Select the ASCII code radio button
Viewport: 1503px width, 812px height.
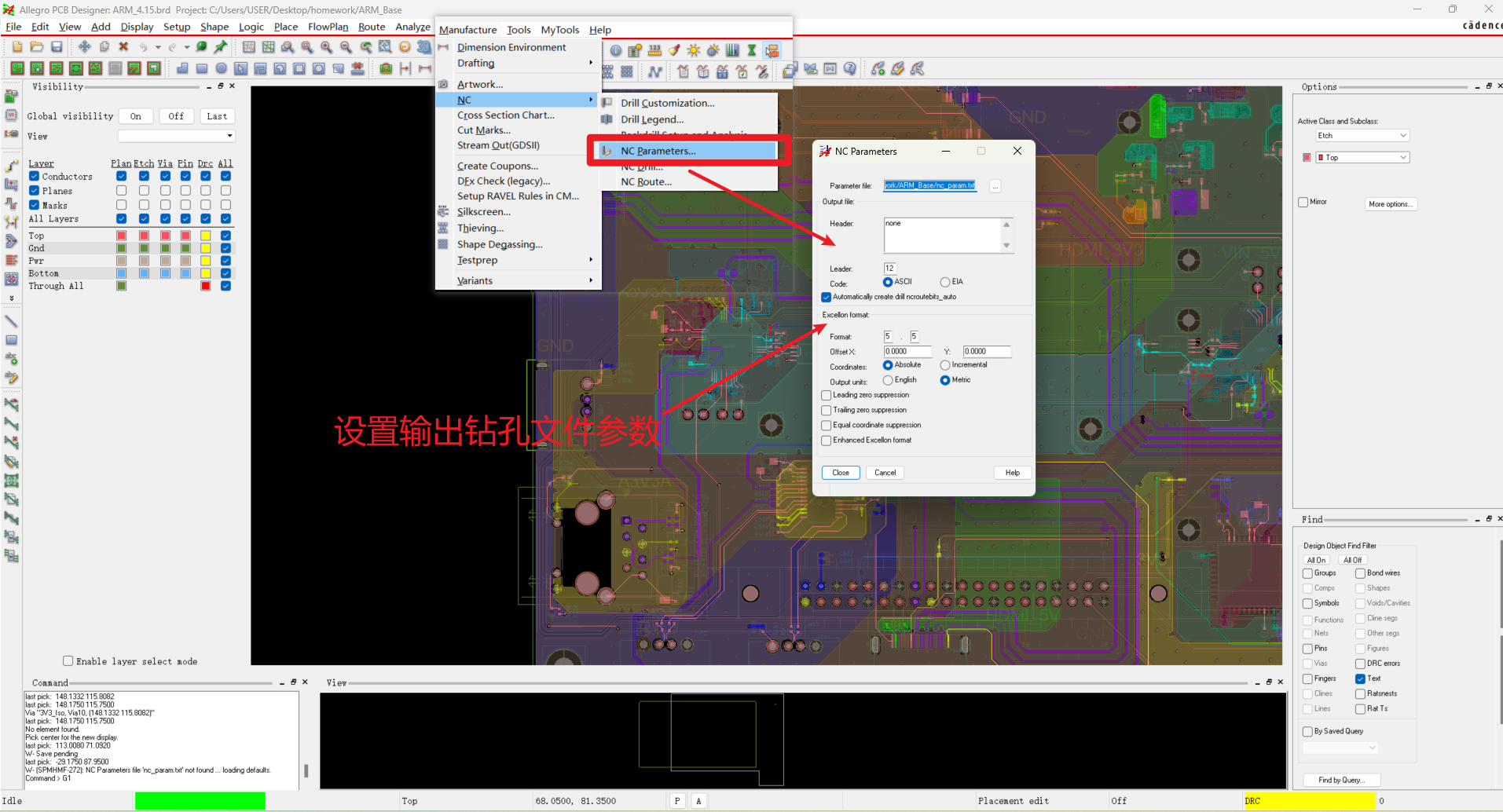click(x=888, y=282)
